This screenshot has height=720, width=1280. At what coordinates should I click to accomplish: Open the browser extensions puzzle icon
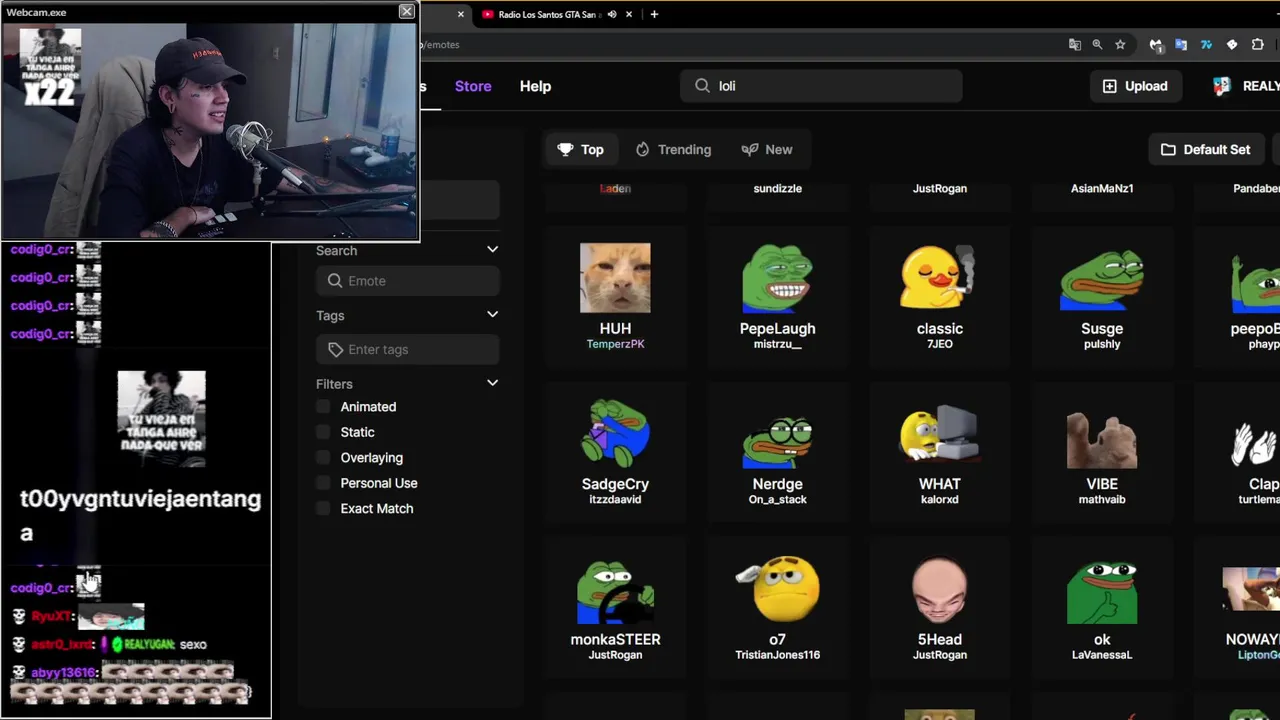[x=1257, y=44]
